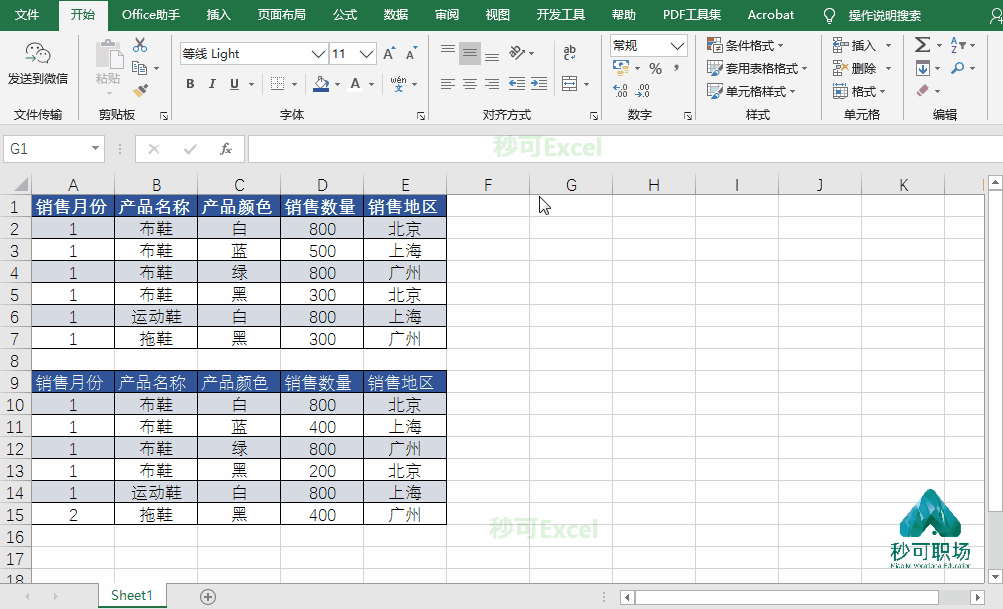Click the Cut scissors icon

coord(140,45)
